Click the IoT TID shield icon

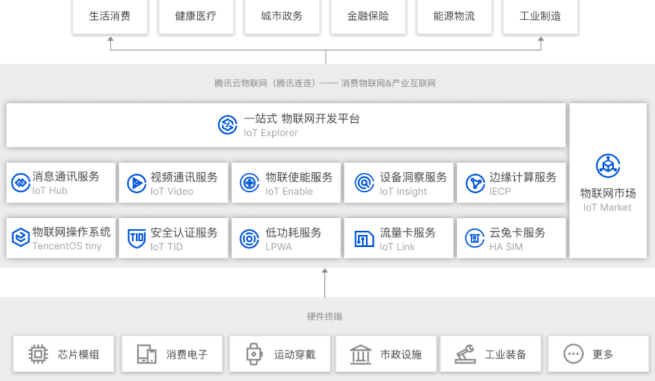136,239
